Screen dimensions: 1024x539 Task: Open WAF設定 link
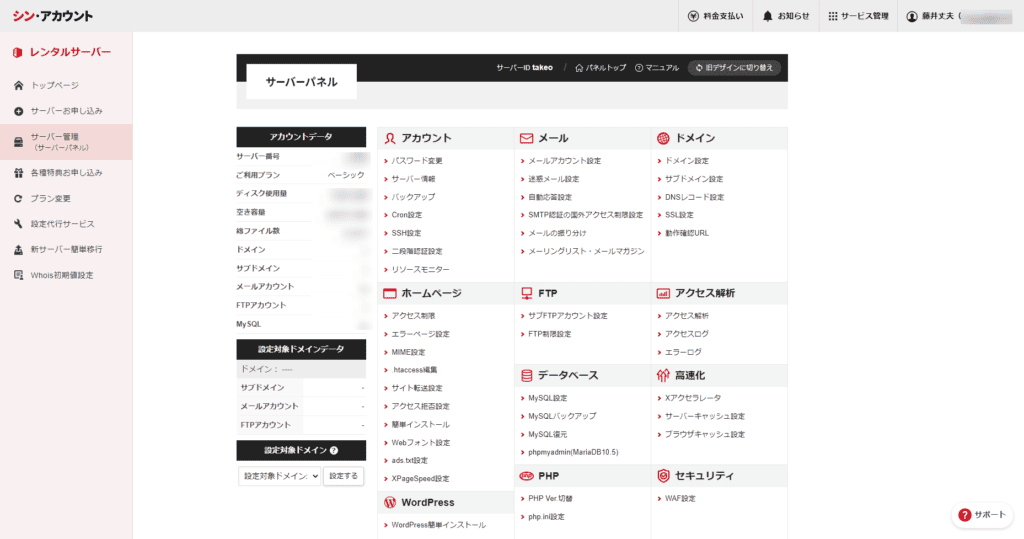pyautogui.click(x=680, y=498)
